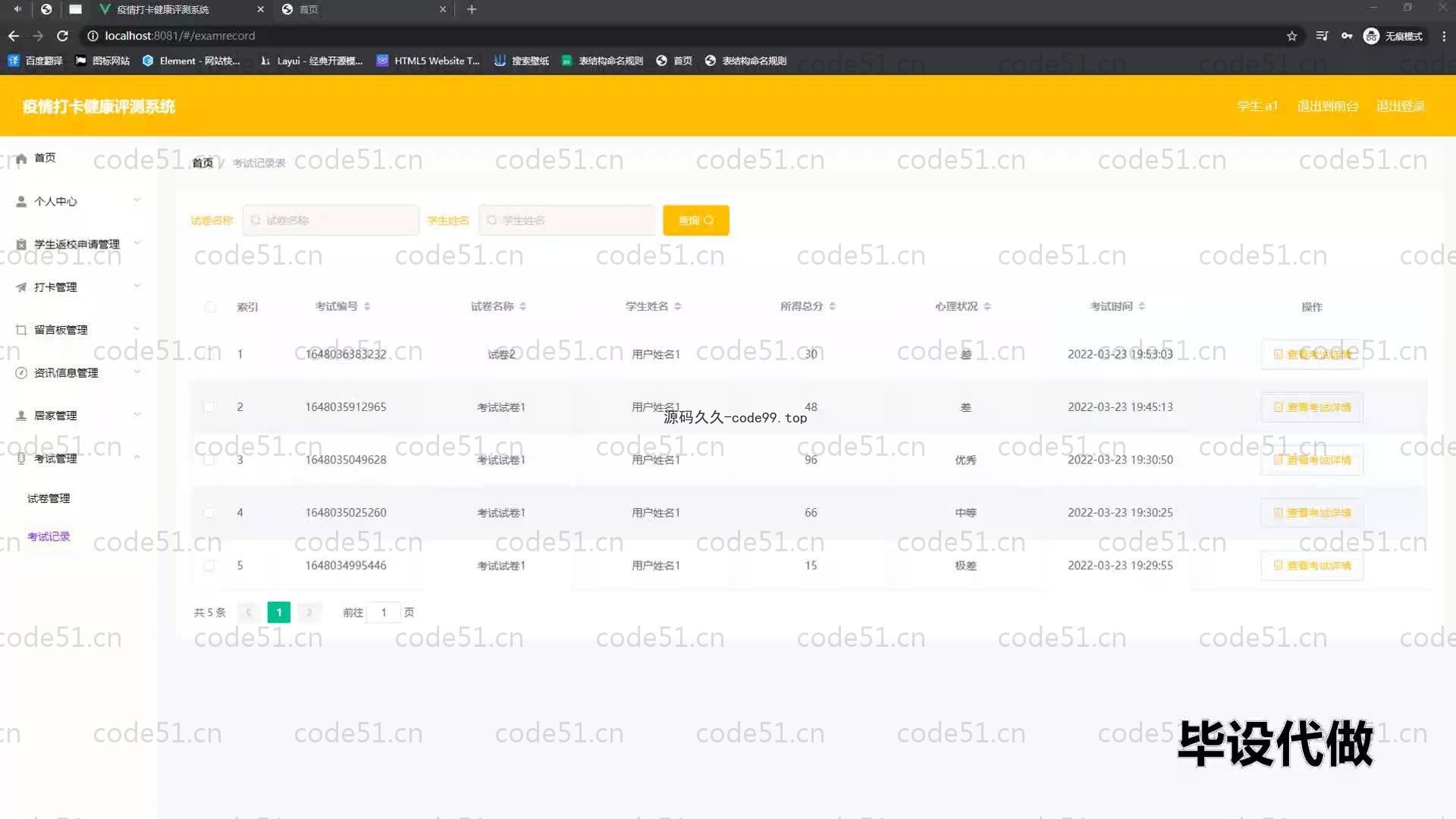Click the next page arrow in pagination
Image resolution: width=1456 pixels, height=819 pixels.
[x=309, y=613]
